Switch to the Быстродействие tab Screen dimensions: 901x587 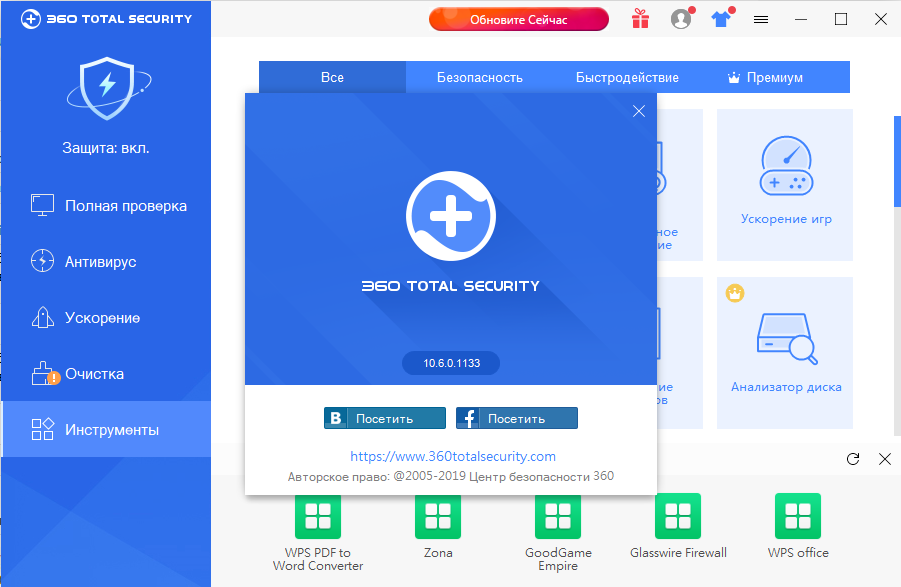click(627, 78)
